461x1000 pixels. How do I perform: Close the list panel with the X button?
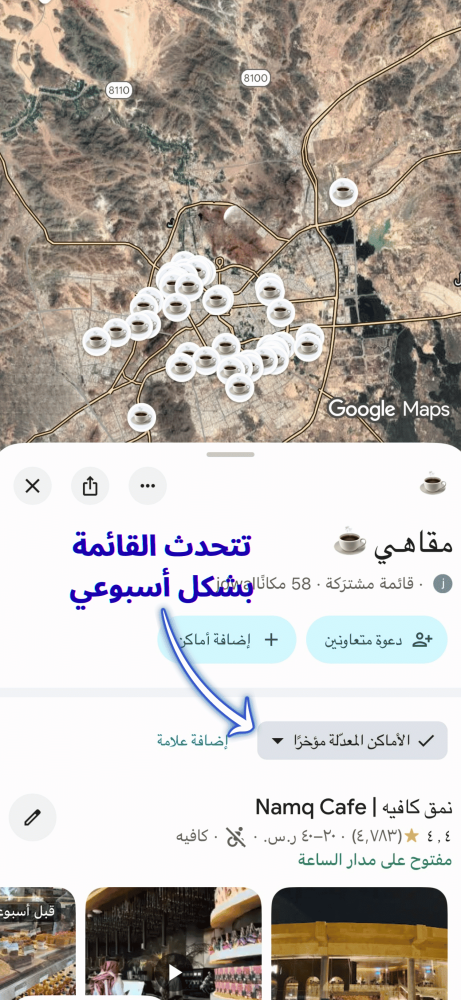[33, 486]
